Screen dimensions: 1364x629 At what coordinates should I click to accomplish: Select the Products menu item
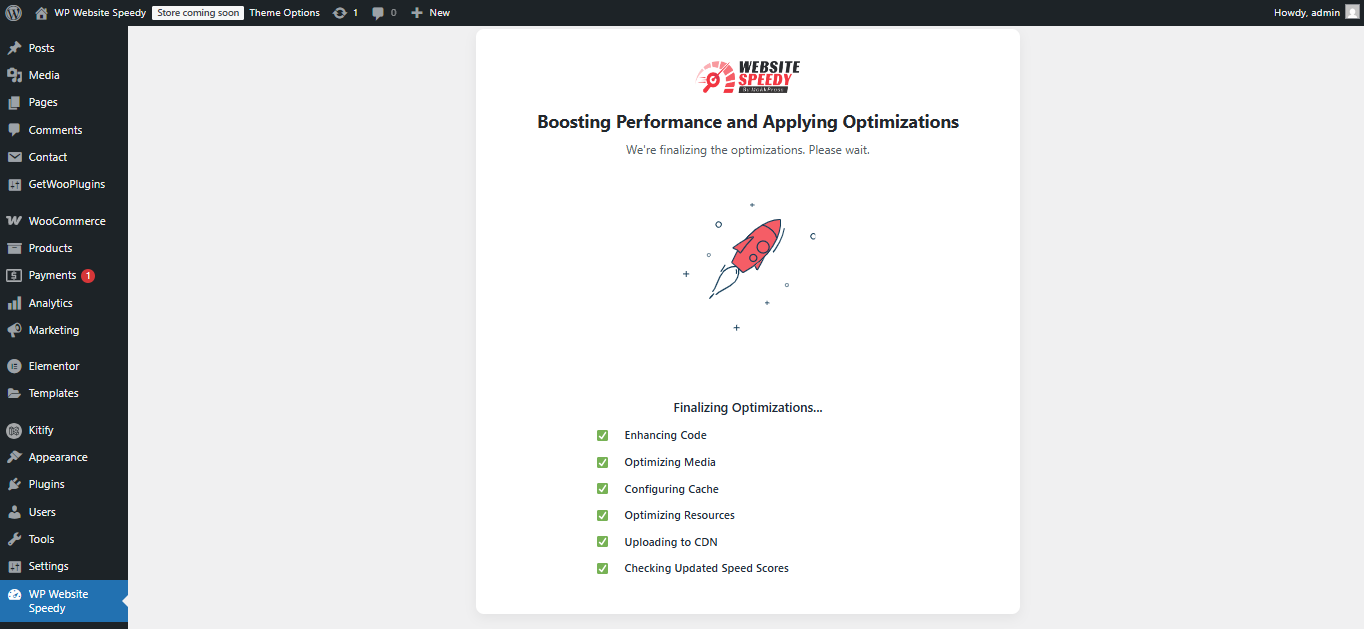[64, 248]
